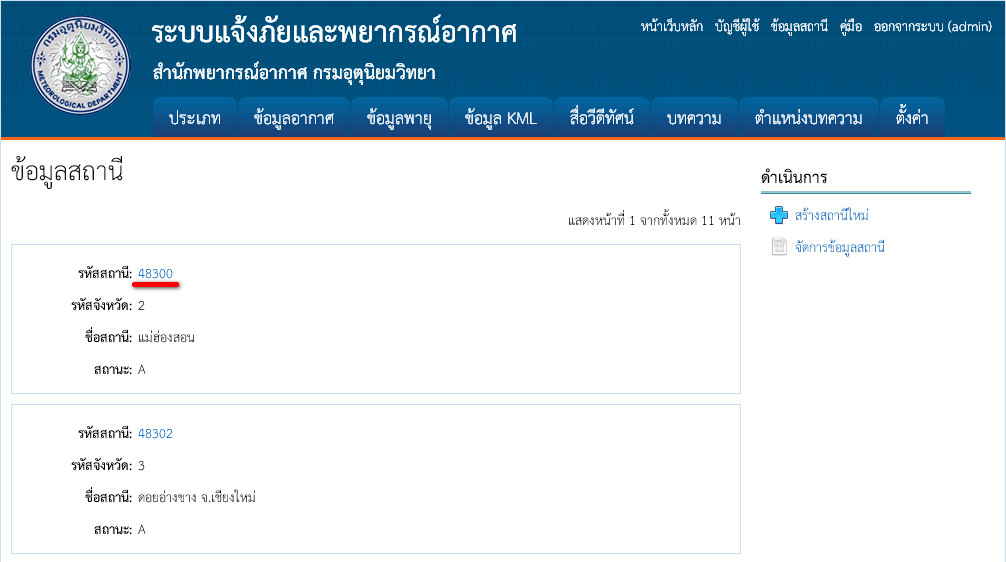Image resolution: width=1006 pixels, height=562 pixels.
Task: Click subtitle สำนักพยากรณ์อากาศ กรมอุตุนิยมวิทยา
Action: pos(294,73)
